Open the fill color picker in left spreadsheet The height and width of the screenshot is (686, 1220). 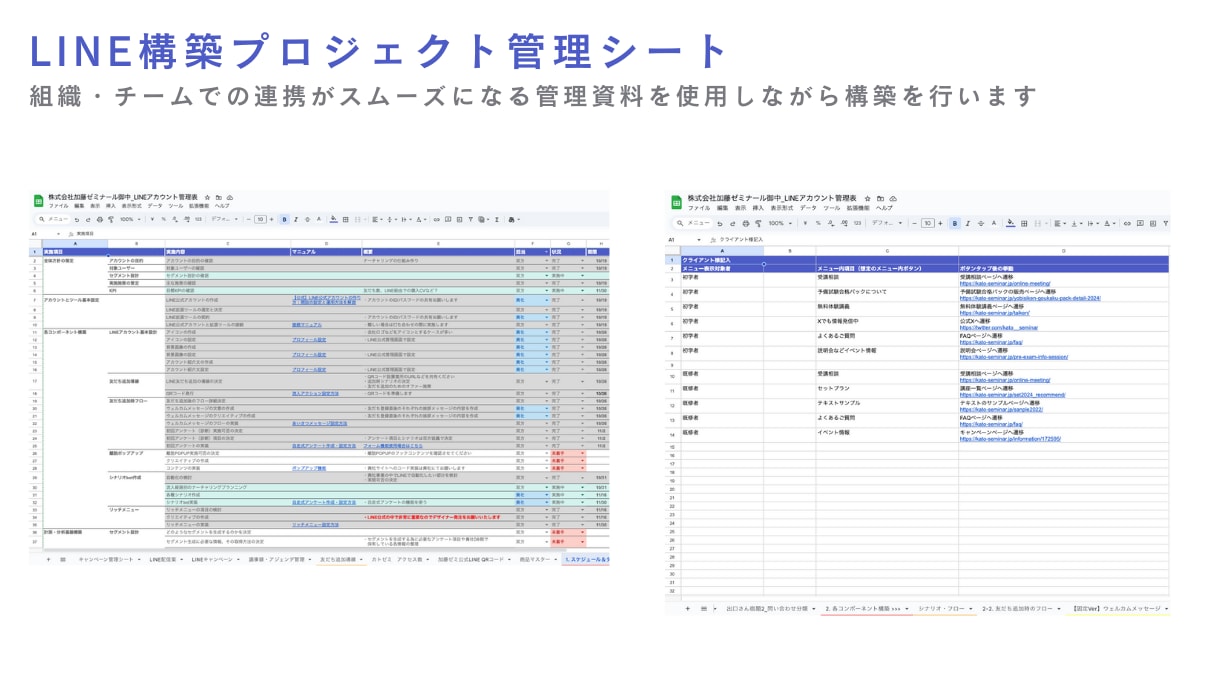[334, 219]
